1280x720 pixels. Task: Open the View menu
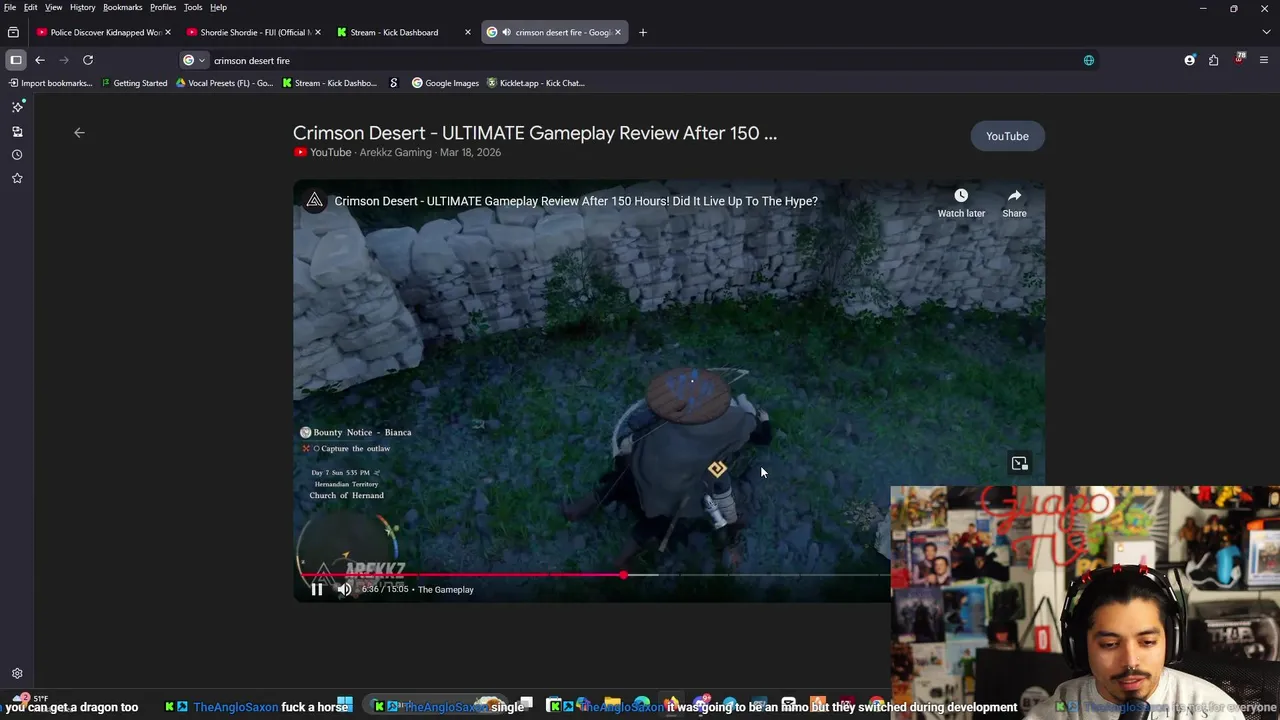[x=53, y=7]
